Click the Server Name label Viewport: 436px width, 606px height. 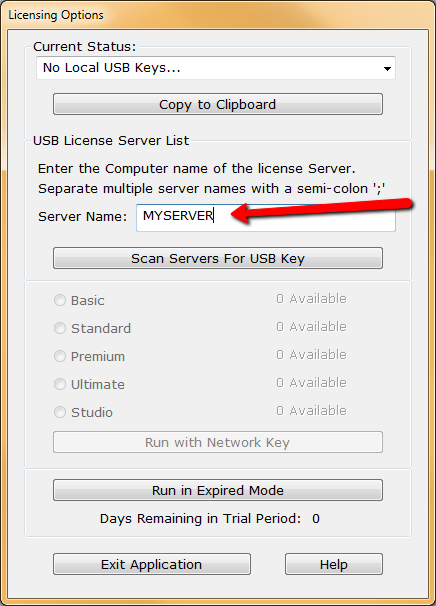(82, 216)
